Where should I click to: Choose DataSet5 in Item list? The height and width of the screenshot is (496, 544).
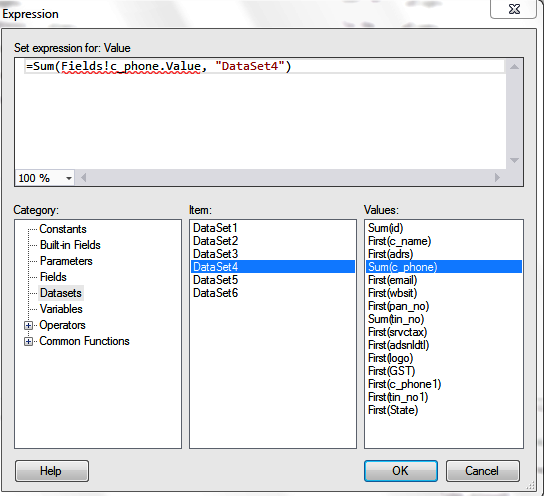(273, 280)
